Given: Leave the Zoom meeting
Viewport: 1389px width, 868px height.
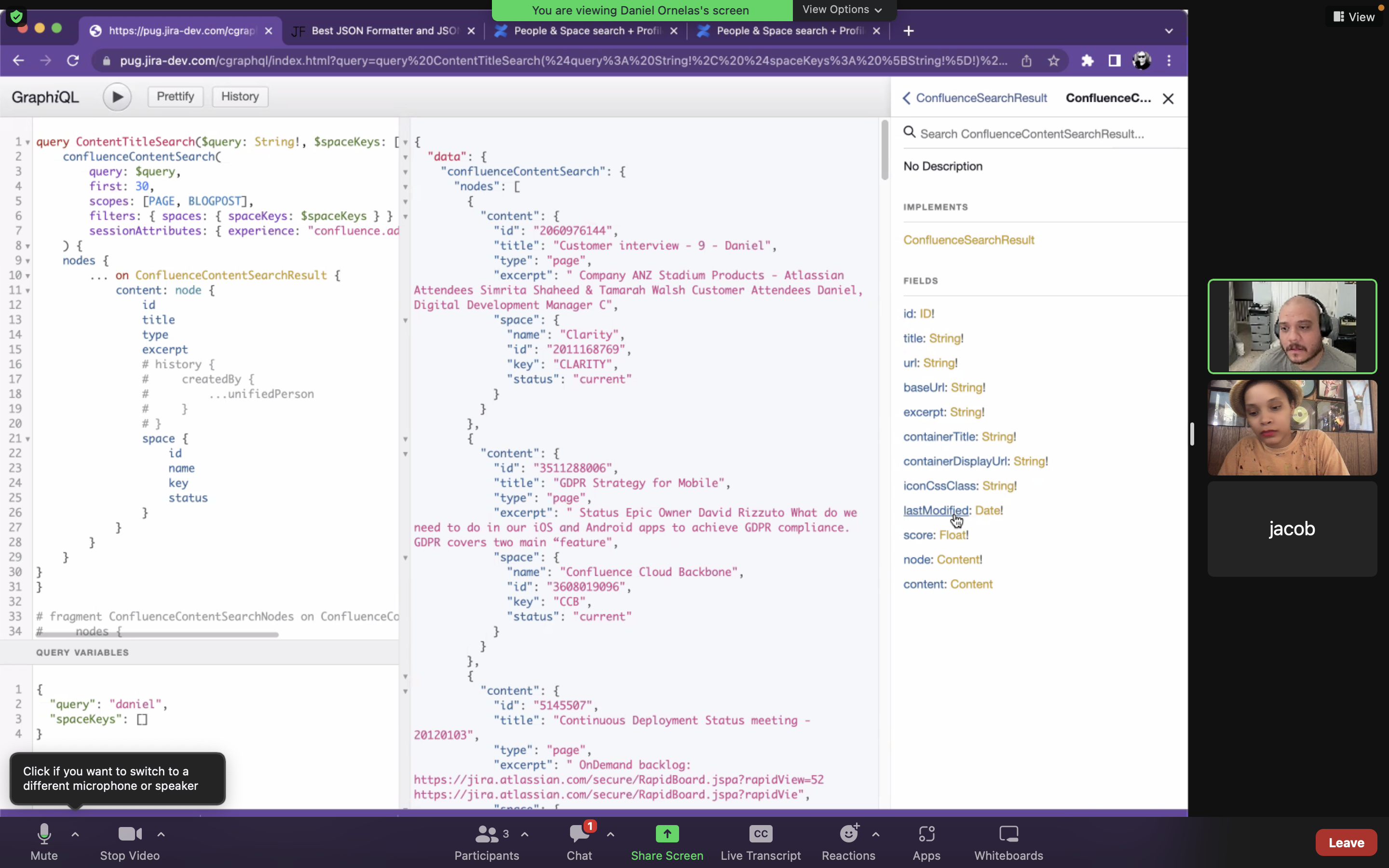Looking at the screenshot, I should (x=1346, y=842).
